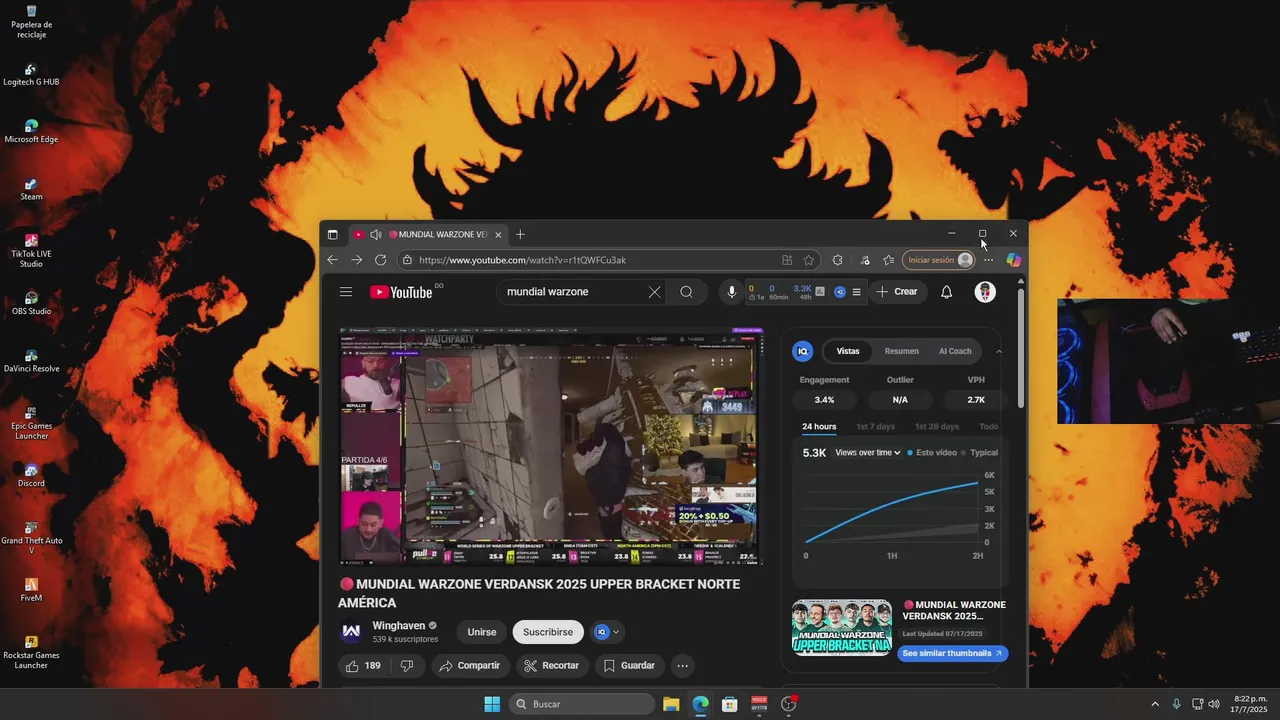Image resolution: width=1280 pixels, height=720 pixels.
Task: Open more actions ellipsis under video
Action: point(682,666)
